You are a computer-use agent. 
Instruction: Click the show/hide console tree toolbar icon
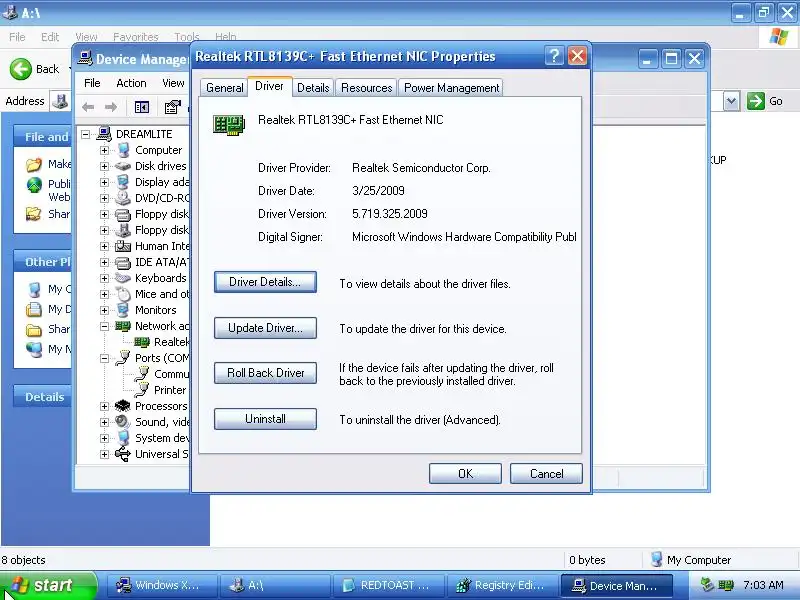[x=141, y=107]
